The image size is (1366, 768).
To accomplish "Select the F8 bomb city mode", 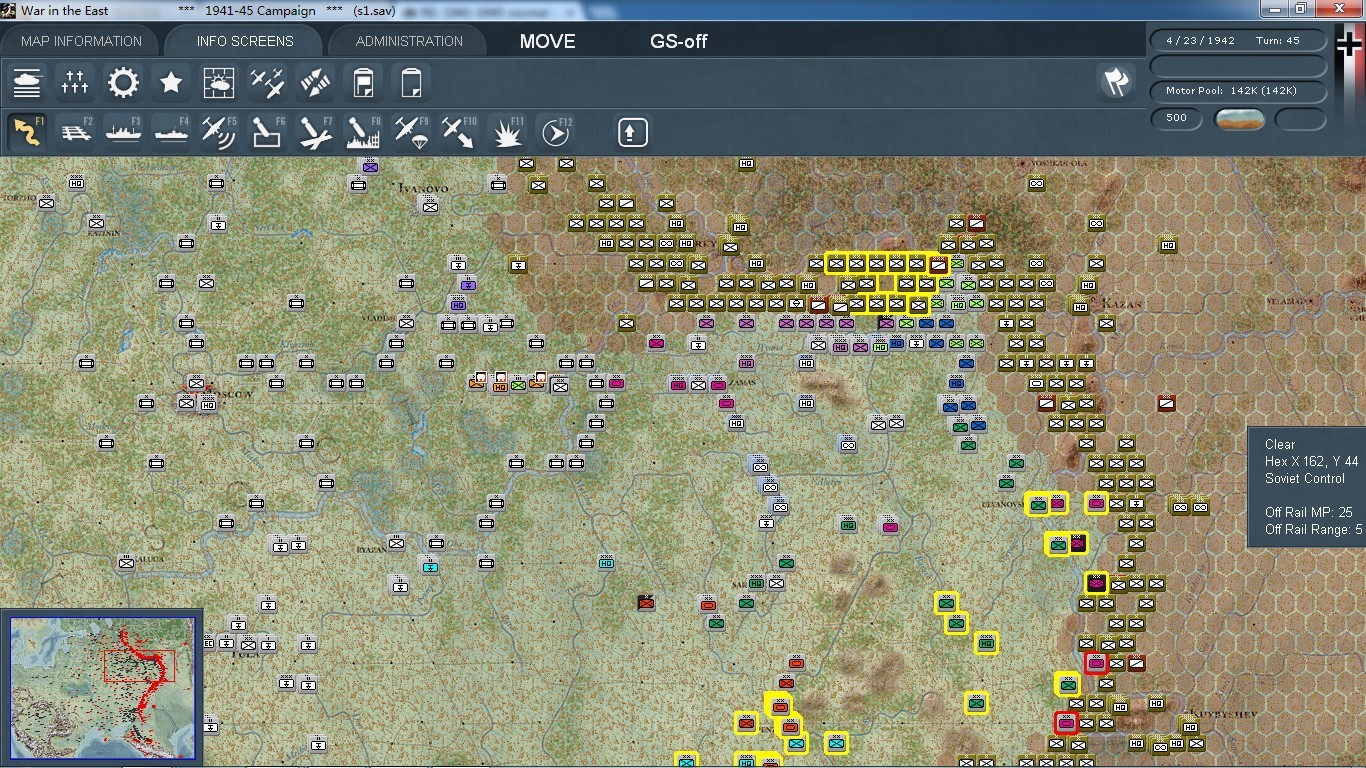I will (x=364, y=132).
